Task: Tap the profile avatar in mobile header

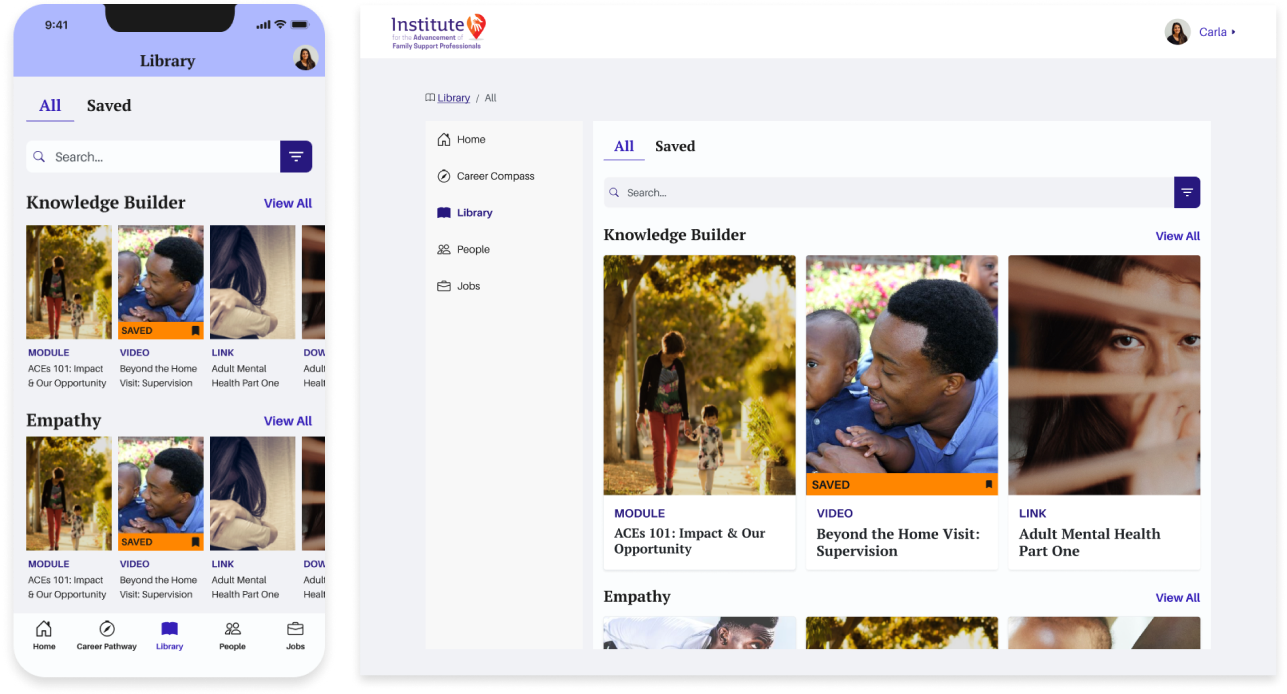Action: [x=305, y=59]
